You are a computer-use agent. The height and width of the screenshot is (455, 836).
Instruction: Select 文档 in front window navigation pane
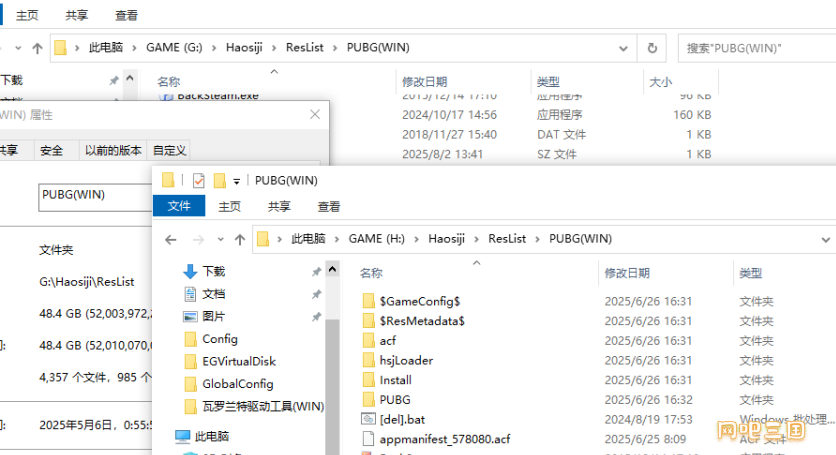pos(213,294)
